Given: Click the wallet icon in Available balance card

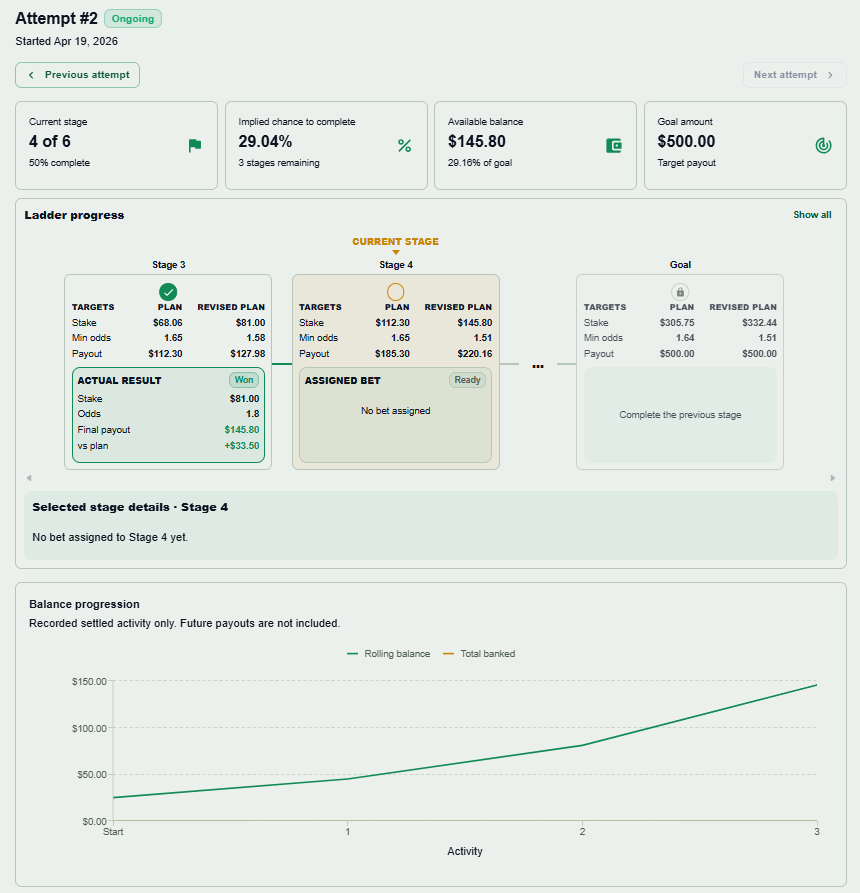Looking at the screenshot, I should pyautogui.click(x=613, y=146).
